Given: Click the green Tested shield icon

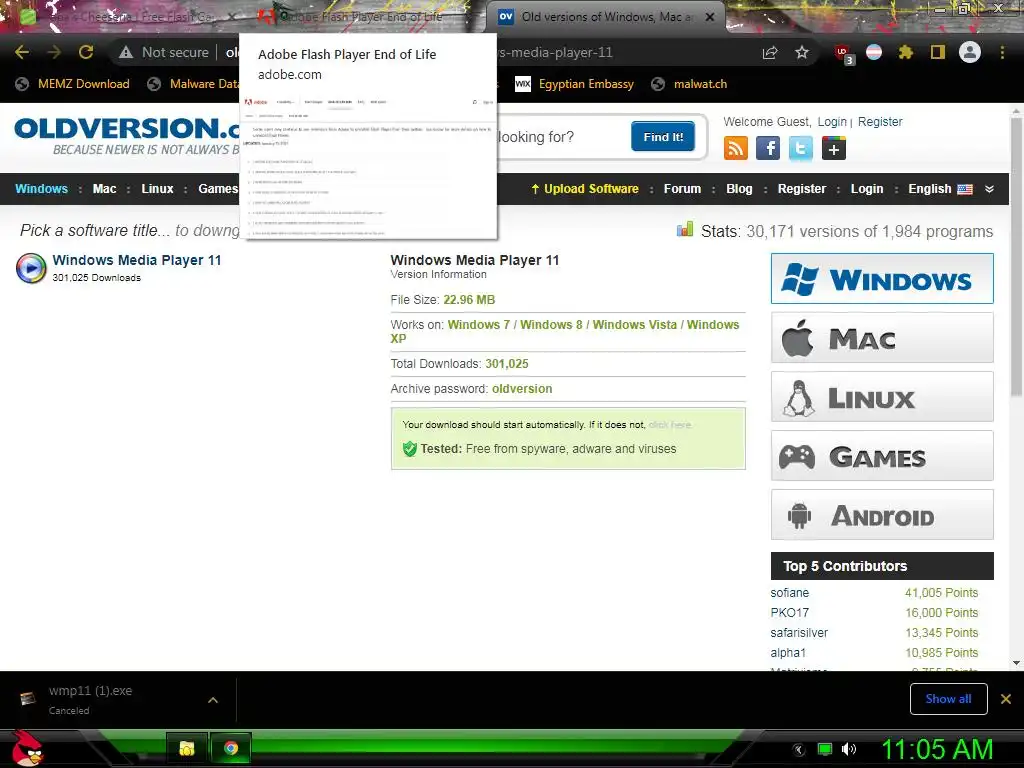Looking at the screenshot, I should [x=409, y=449].
